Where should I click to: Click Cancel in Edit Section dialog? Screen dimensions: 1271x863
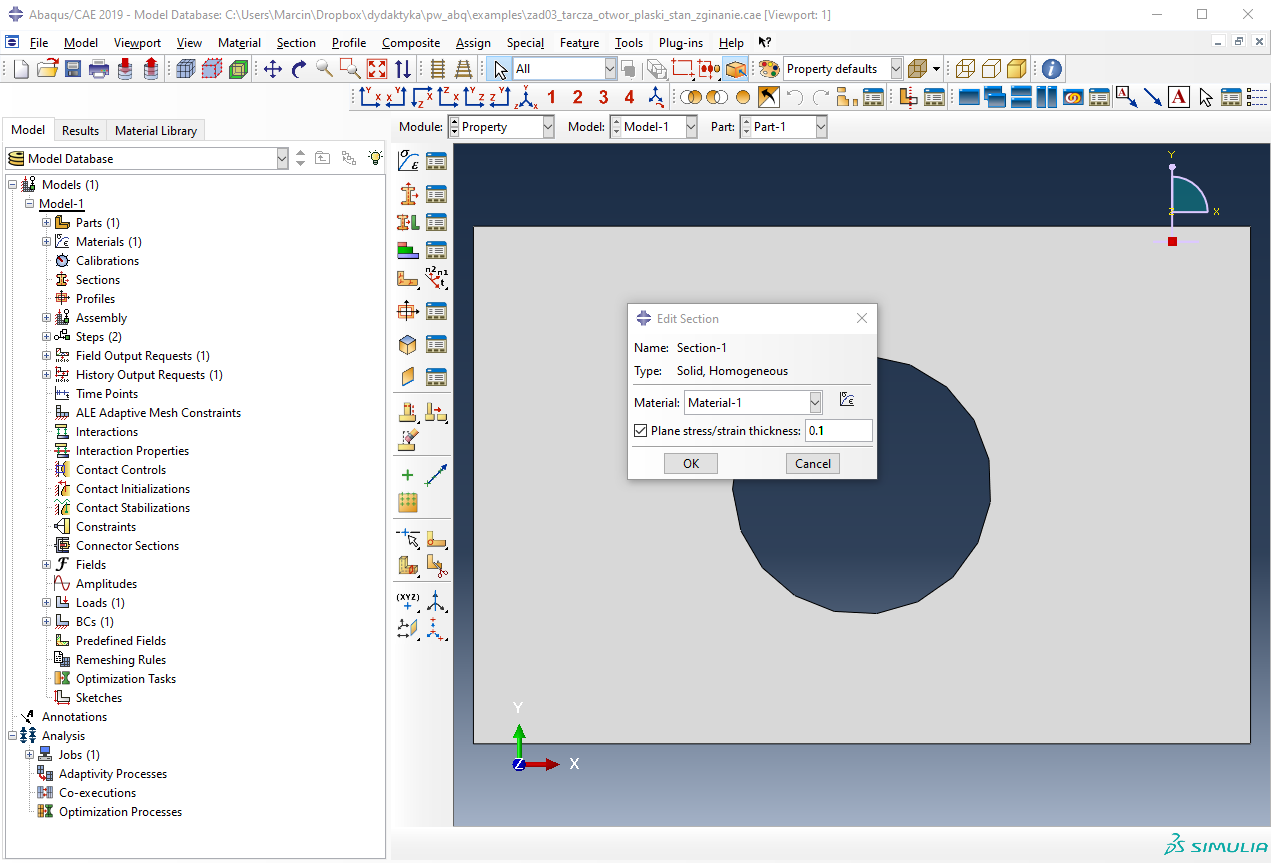(x=812, y=463)
